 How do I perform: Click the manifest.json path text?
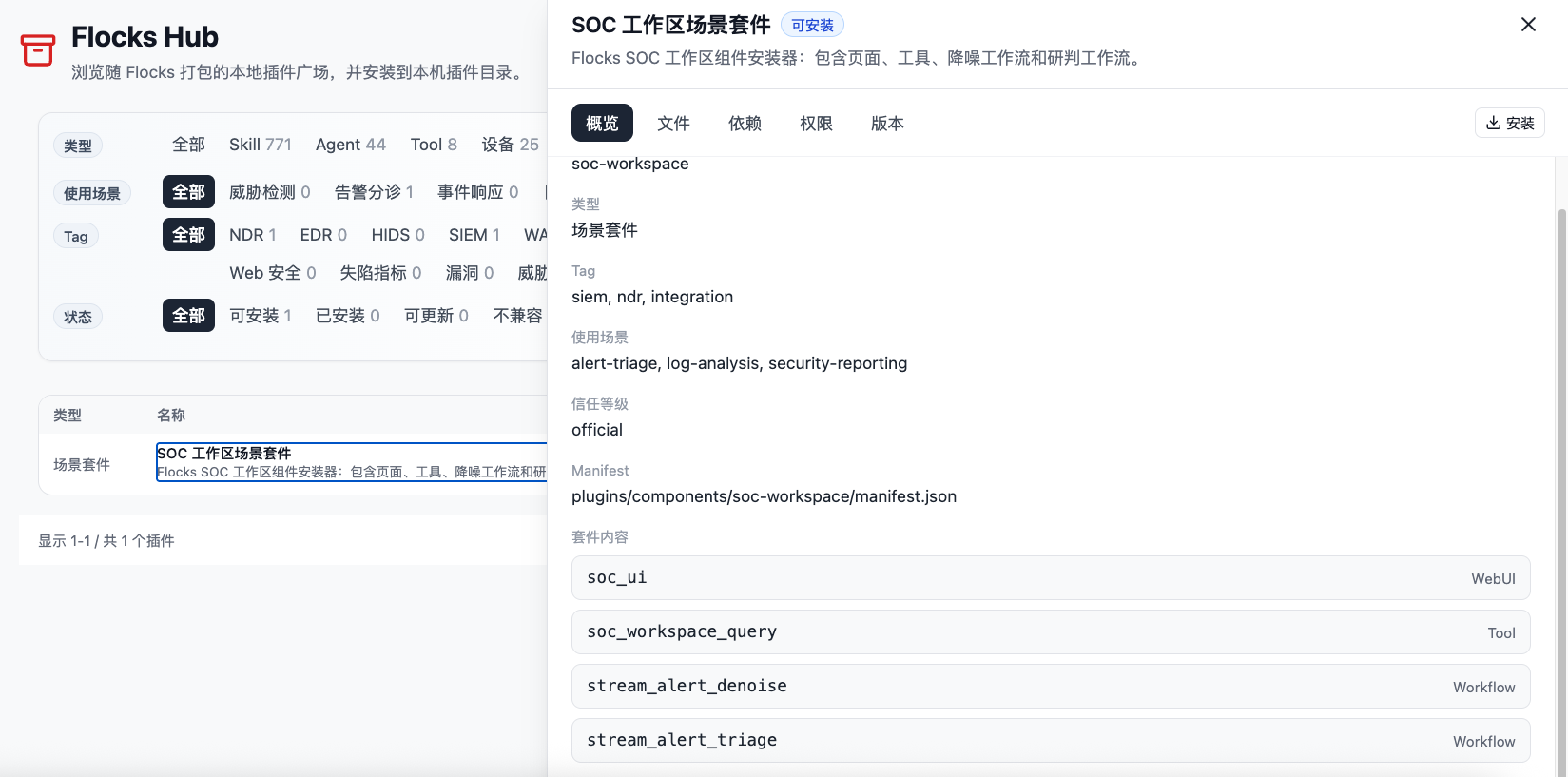click(x=764, y=496)
